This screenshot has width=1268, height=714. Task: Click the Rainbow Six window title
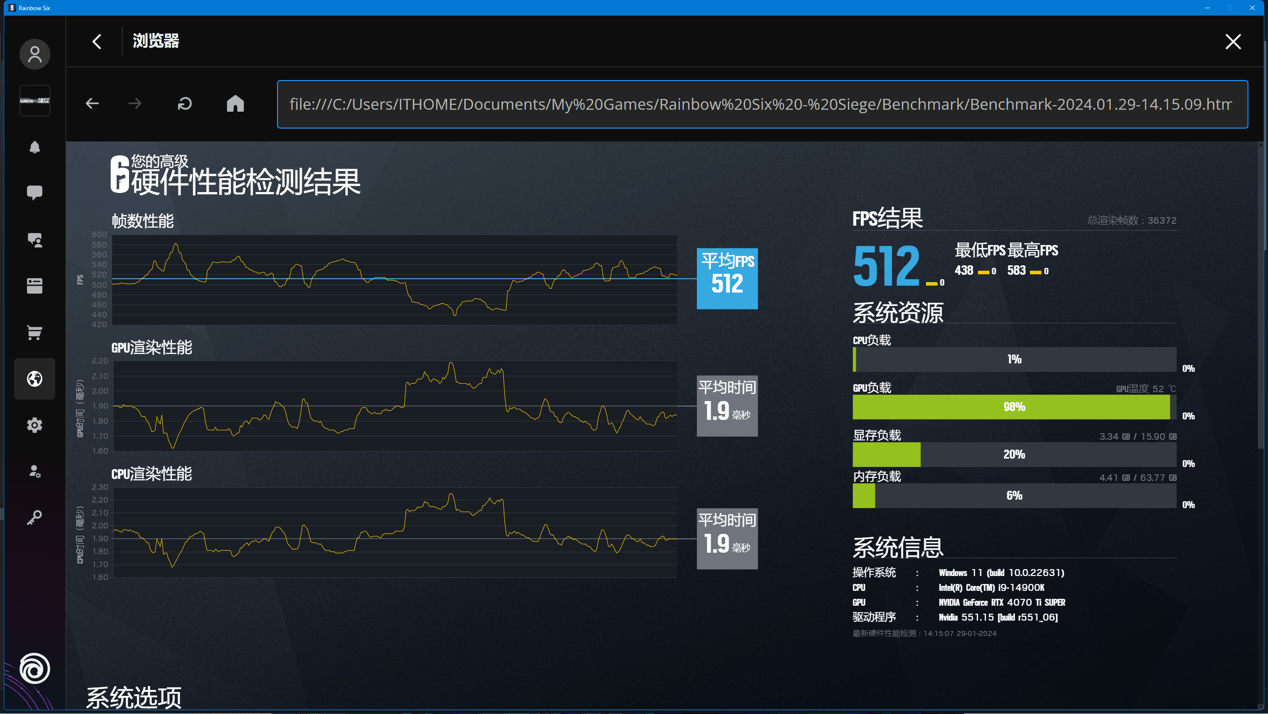click(34, 8)
